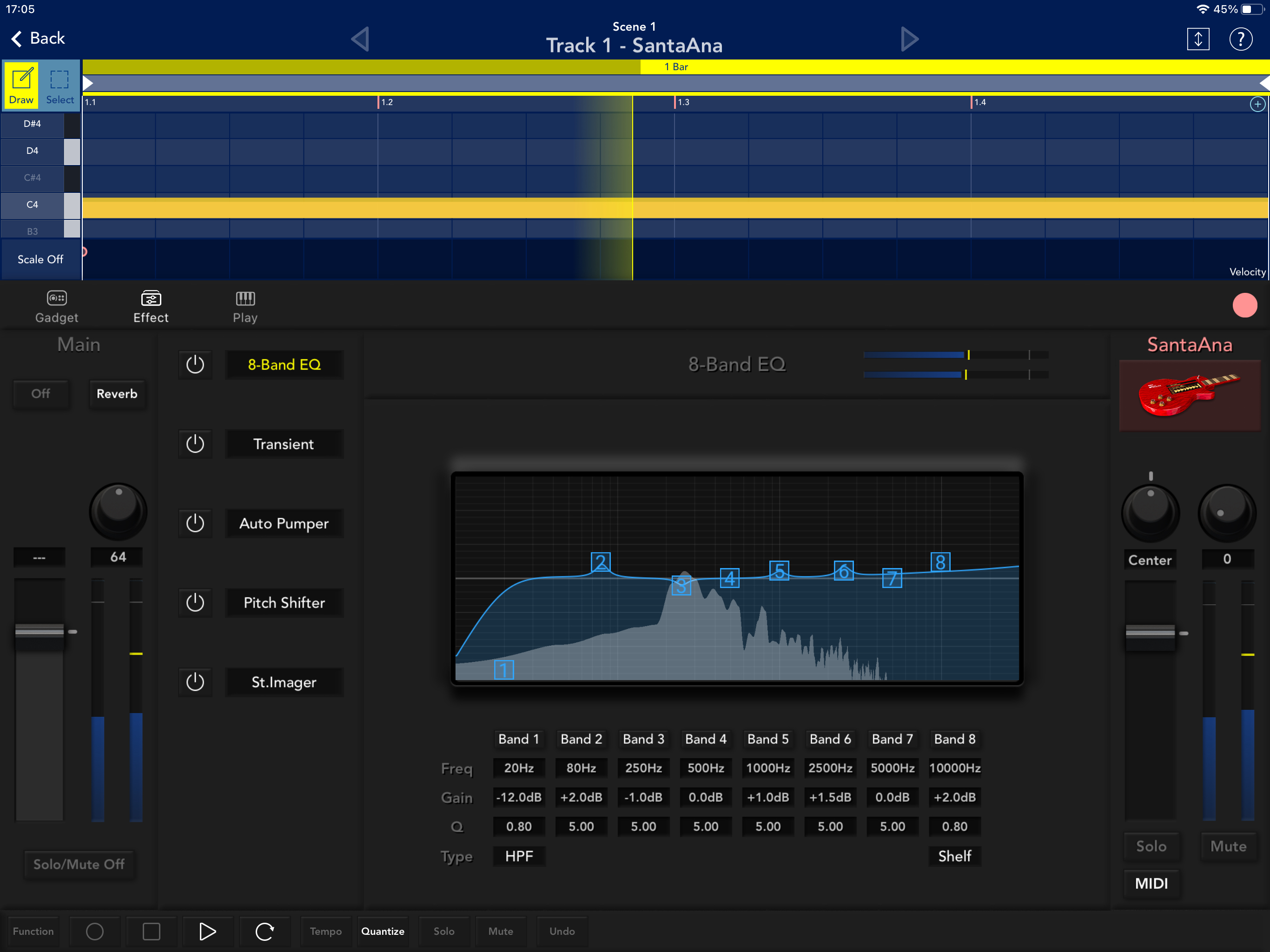Select EQ node 3 on graph
The height and width of the screenshot is (952, 1270).
(681, 586)
